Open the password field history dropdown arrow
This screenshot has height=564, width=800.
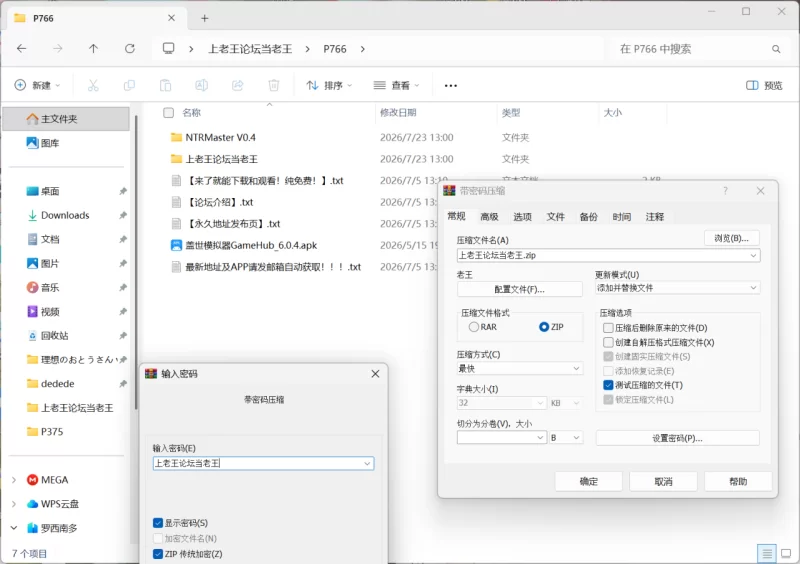[x=367, y=463]
